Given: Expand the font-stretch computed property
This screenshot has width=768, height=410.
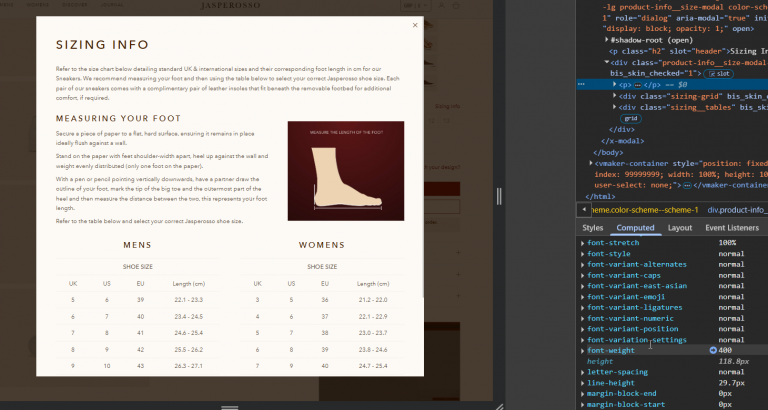Looking at the screenshot, I should click(x=582, y=243).
